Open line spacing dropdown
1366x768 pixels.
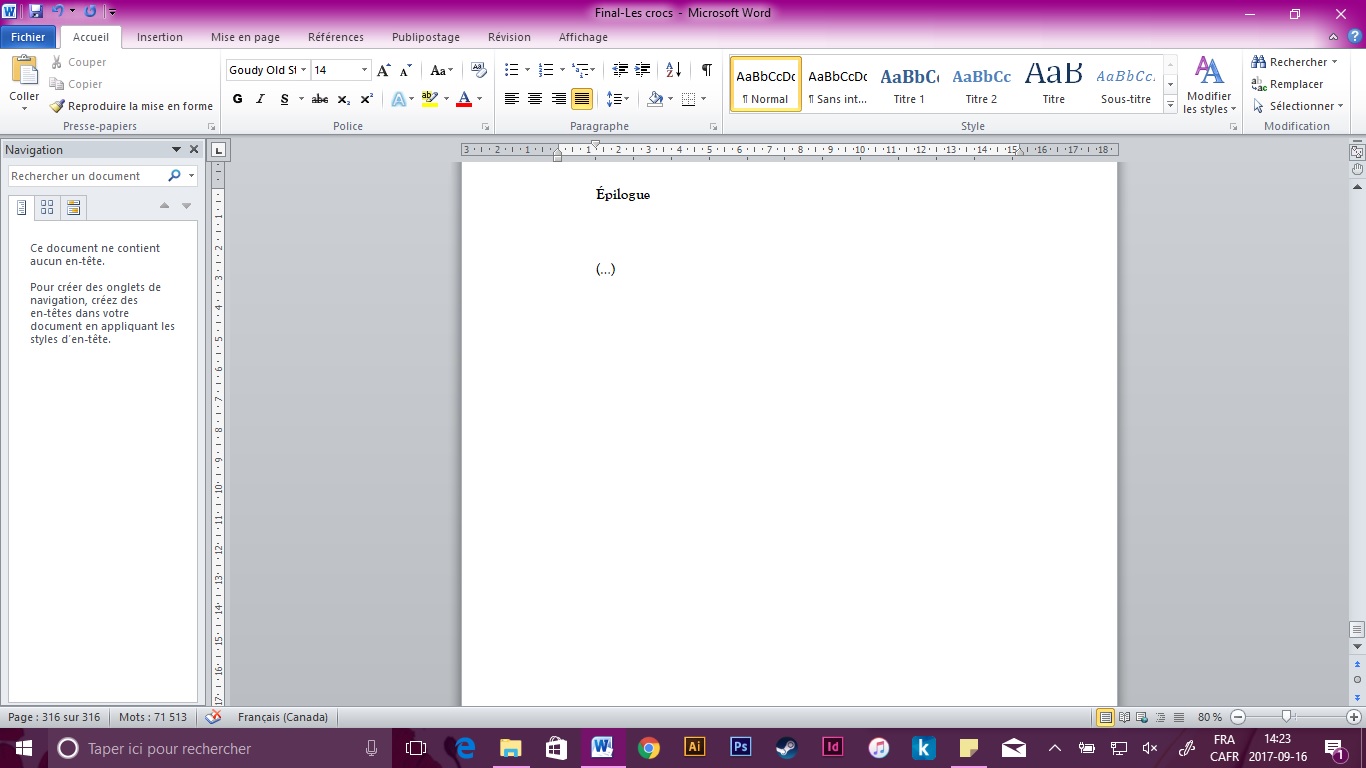click(x=618, y=99)
